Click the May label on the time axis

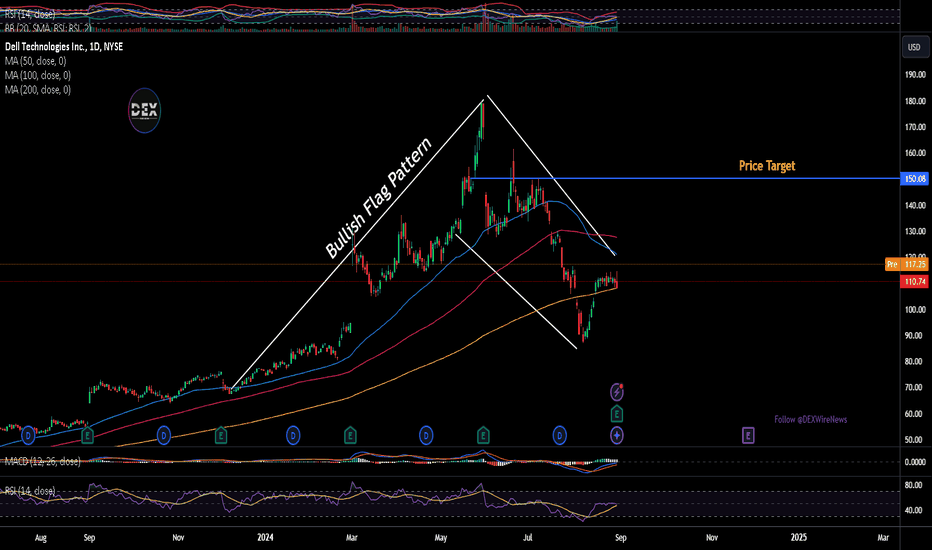pos(440,538)
